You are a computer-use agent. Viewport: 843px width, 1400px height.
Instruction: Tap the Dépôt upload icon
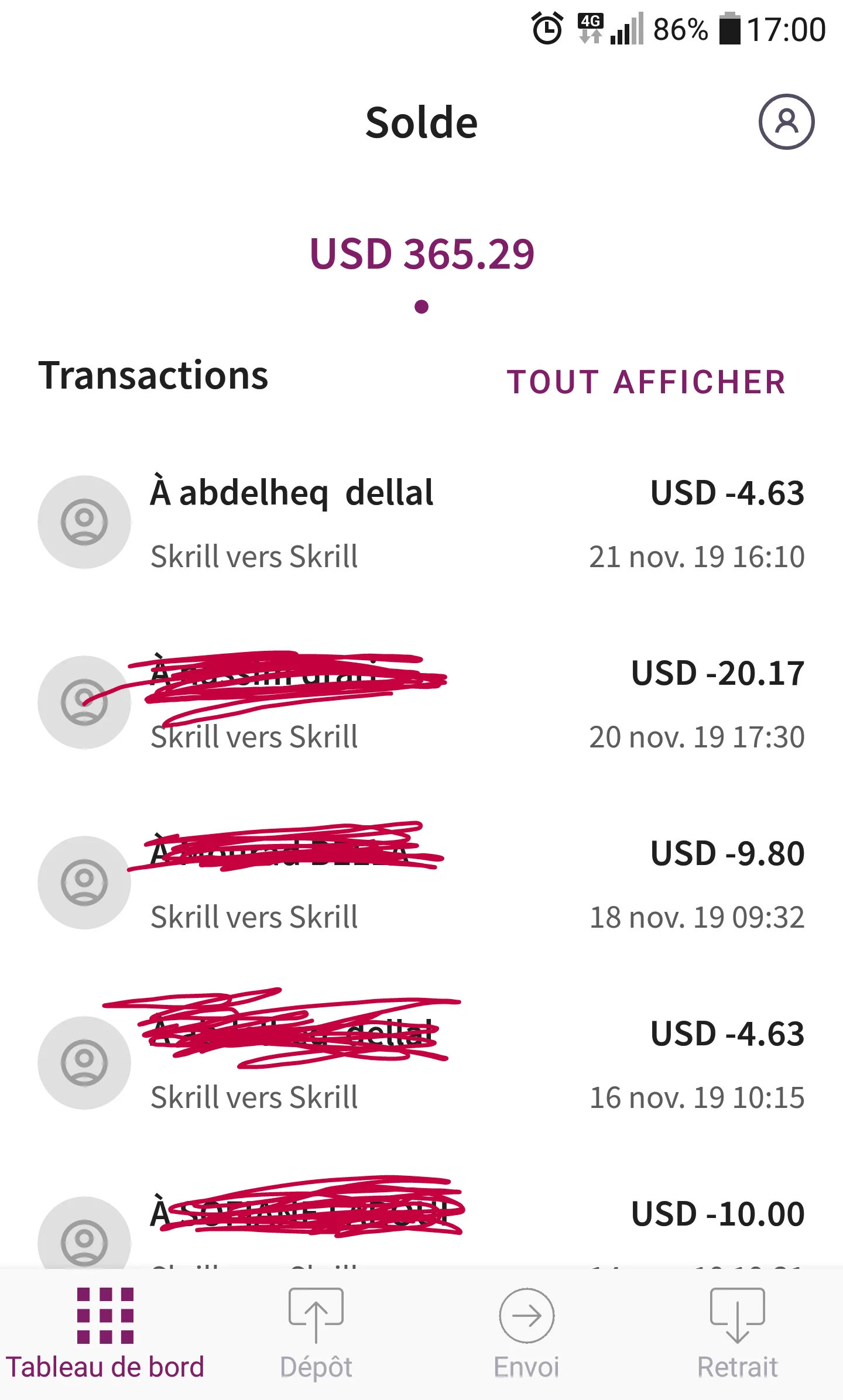[316, 1315]
